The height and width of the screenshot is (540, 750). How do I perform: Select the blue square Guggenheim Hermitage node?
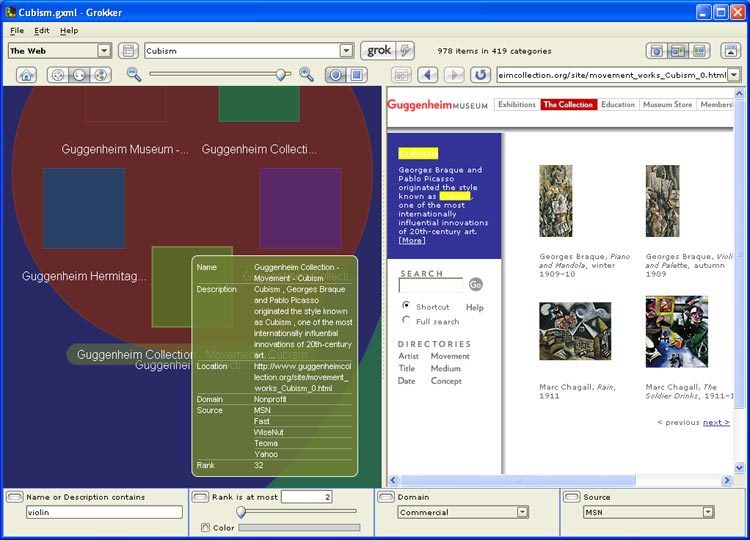(x=84, y=208)
